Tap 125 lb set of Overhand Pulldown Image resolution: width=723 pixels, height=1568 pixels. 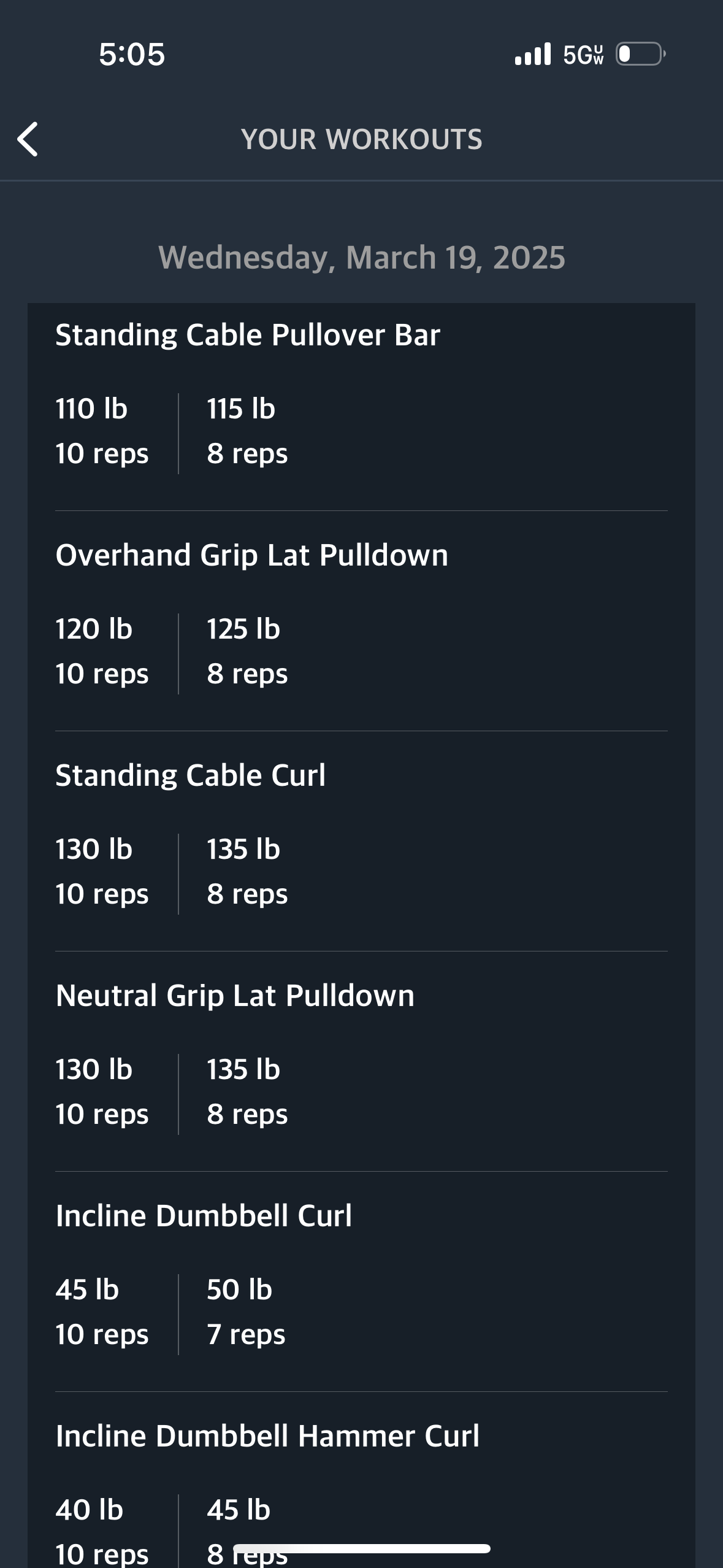tap(247, 651)
